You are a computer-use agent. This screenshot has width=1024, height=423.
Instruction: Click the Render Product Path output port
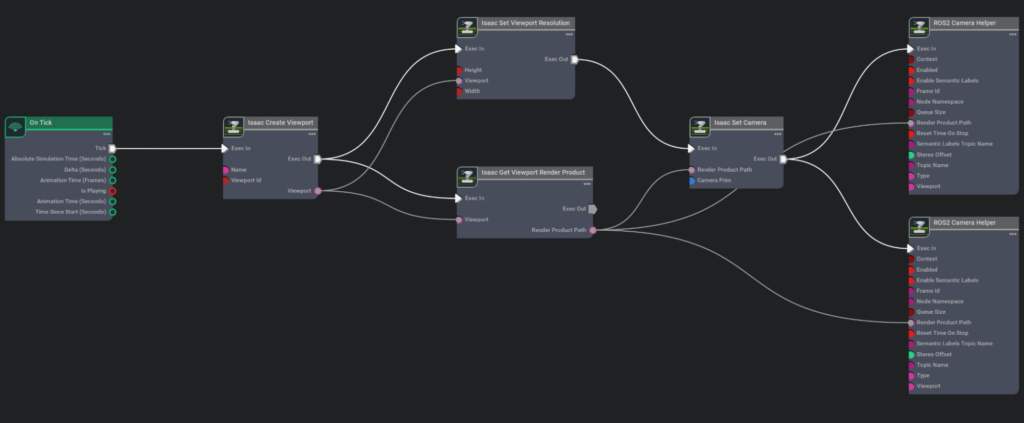(593, 230)
